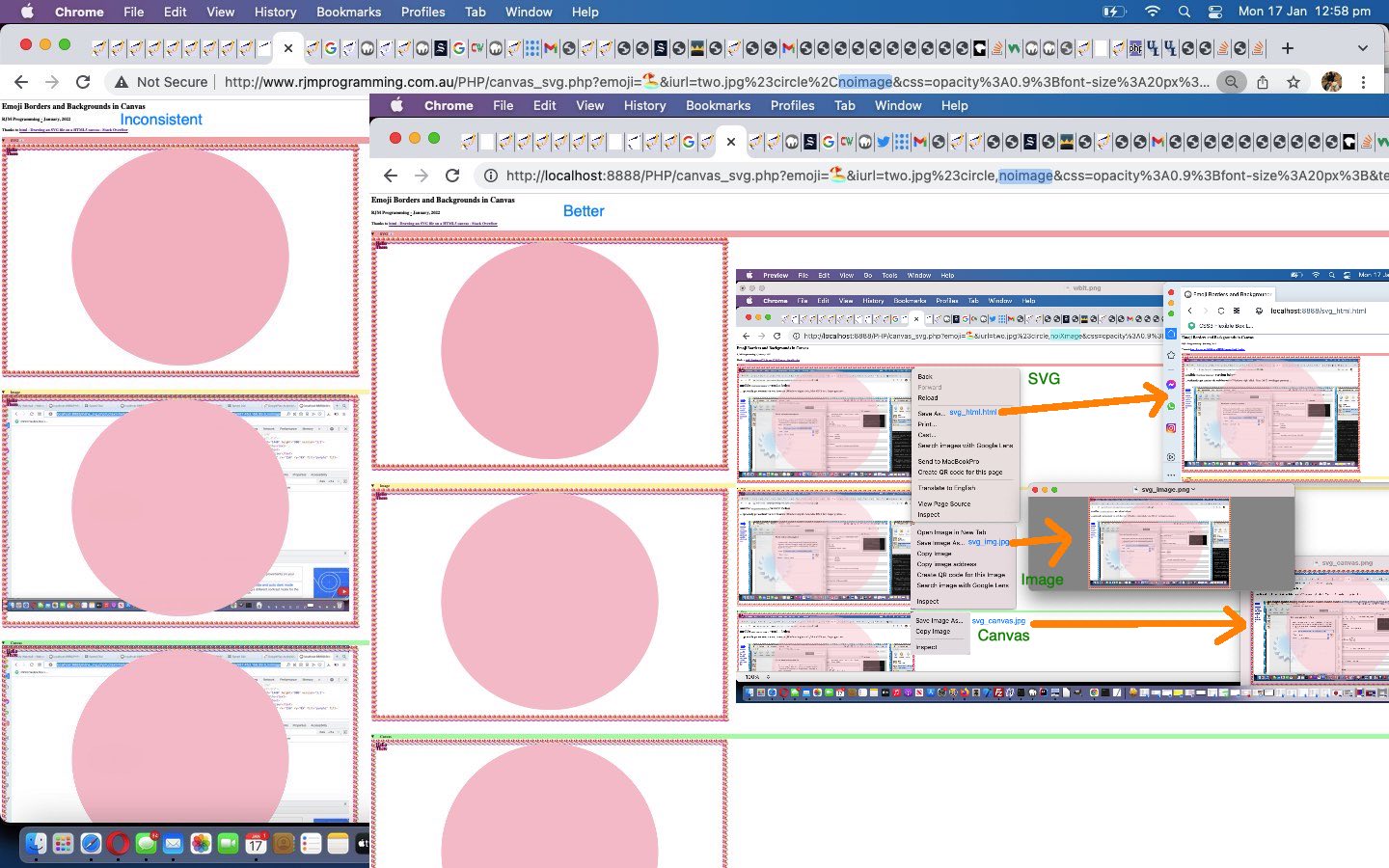Open the Help menu in top menu bar
The image size is (1389, 868).
click(x=585, y=12)
